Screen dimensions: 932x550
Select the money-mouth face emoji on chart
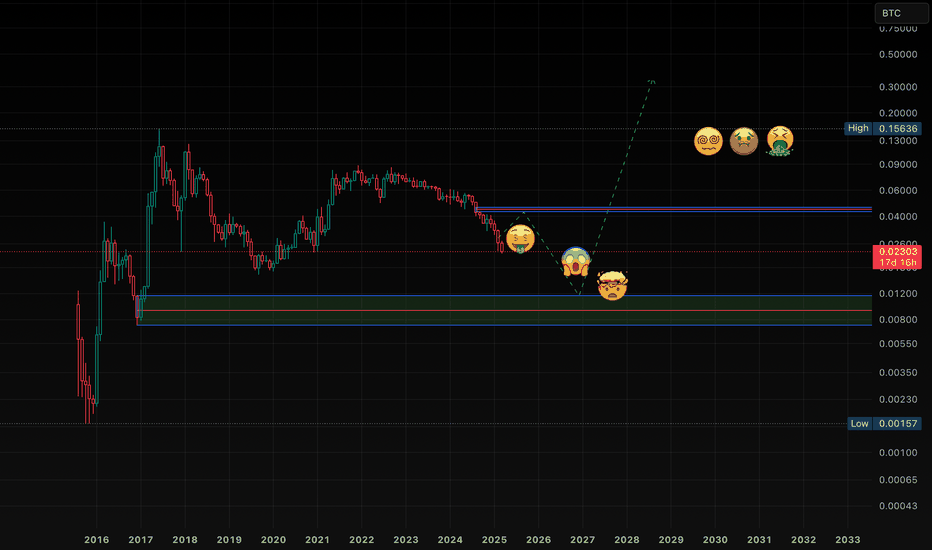pyautogui.click(x=520, y=239)
